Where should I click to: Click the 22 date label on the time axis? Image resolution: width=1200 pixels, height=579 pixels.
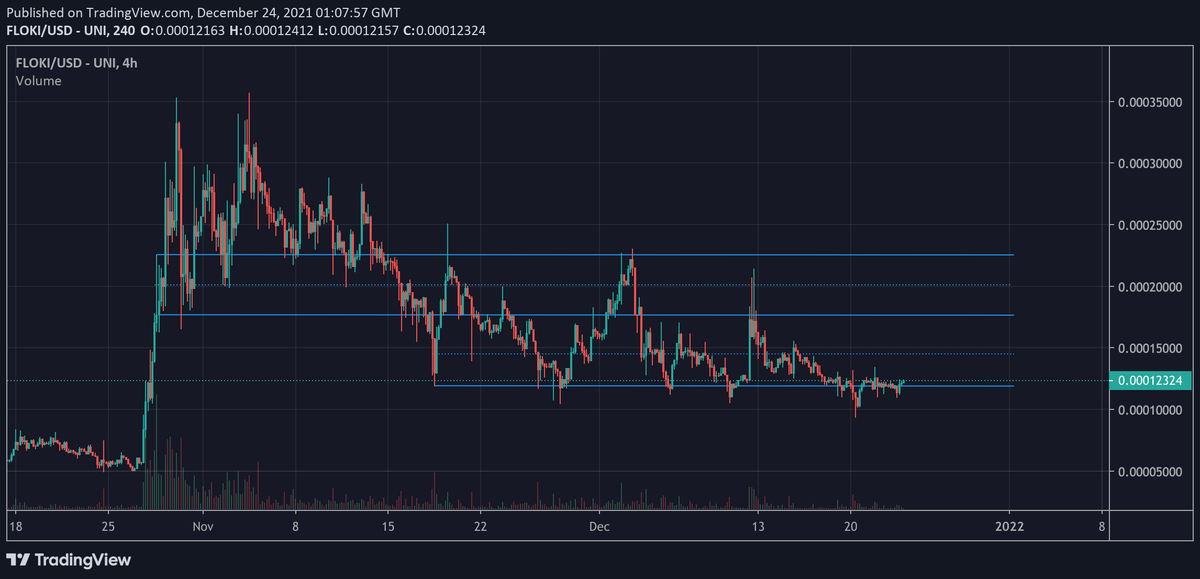(x=481, y=525)
